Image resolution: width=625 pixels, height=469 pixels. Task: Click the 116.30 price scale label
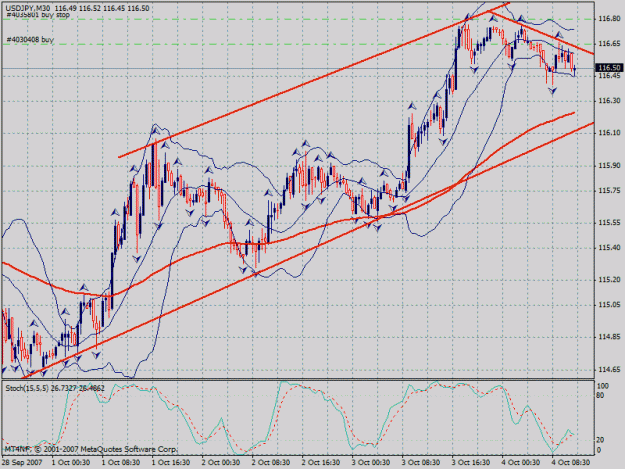pyautogui.click(x=609, y=101)
